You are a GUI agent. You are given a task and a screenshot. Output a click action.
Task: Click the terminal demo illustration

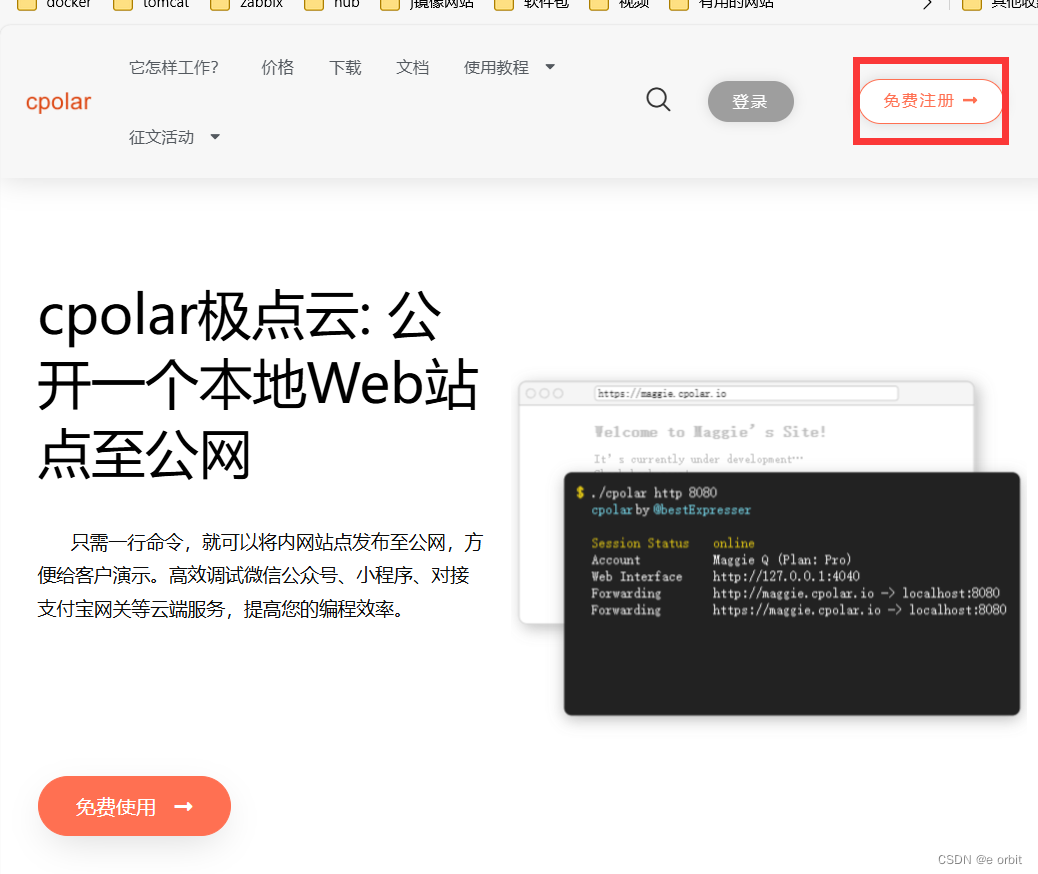pos(791,593)
